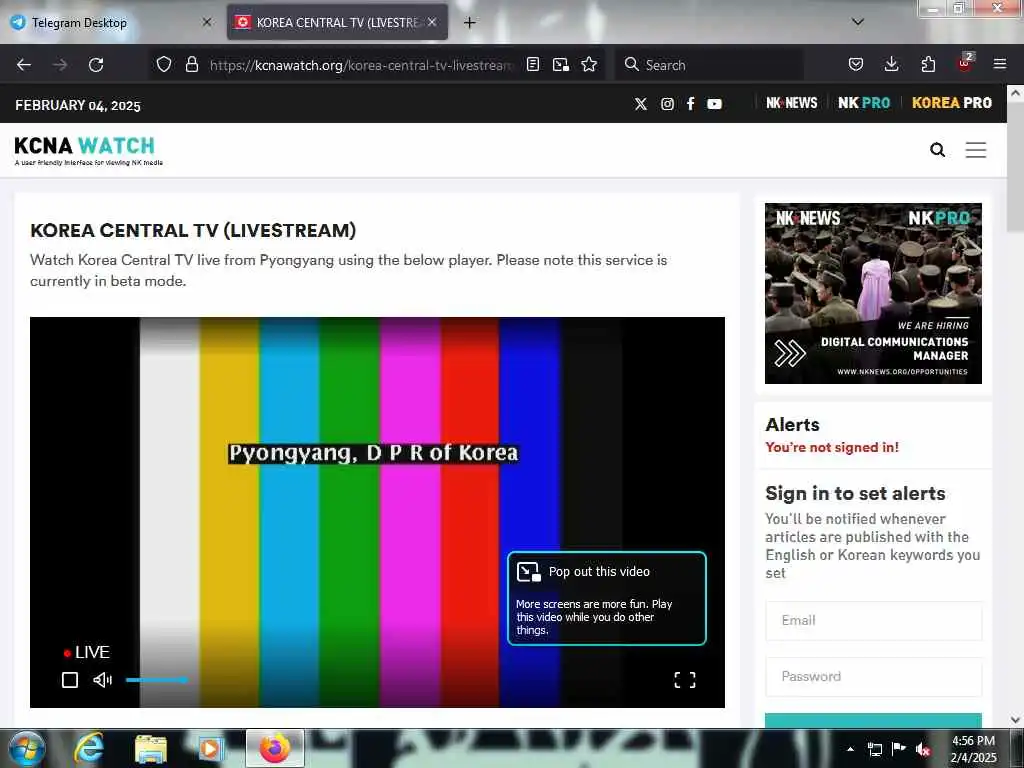Open Windows Media Player from taskbar
This screenshot has width=1024, height=768.
[209, 748]
